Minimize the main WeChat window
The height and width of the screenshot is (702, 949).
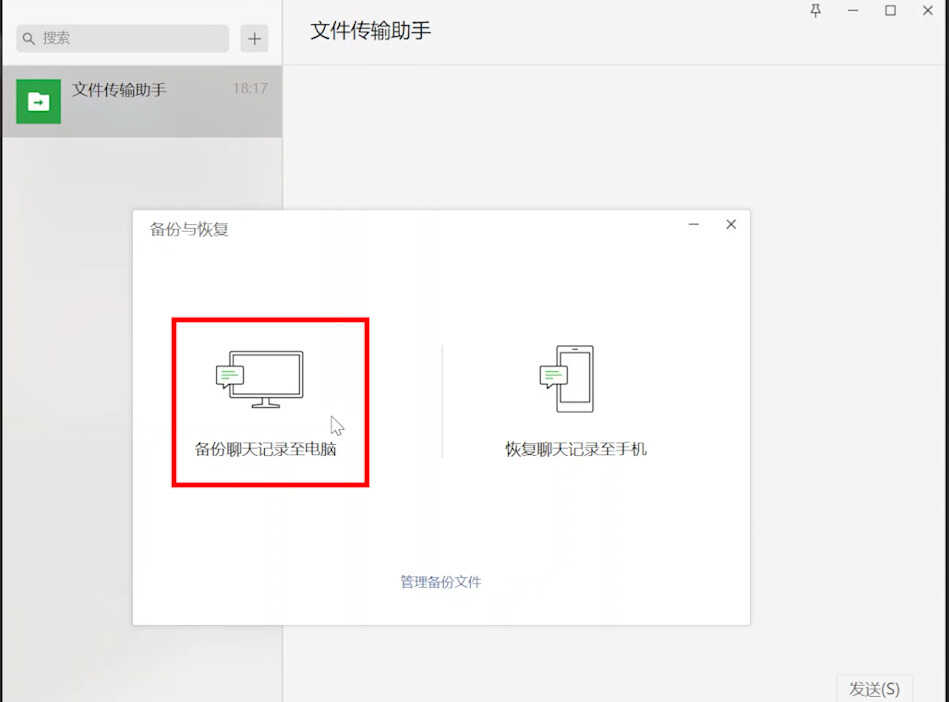click(853, 11)
